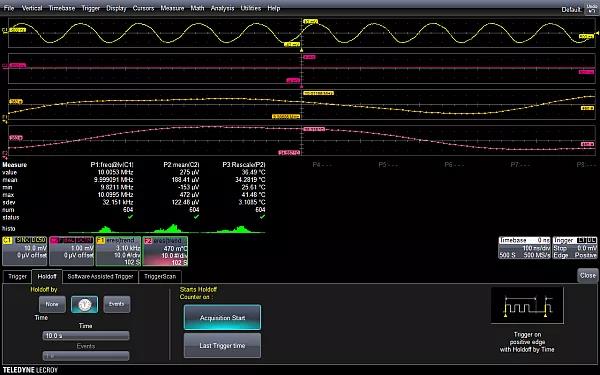Set Holdoff by None
Screen dimensions: 600x375
click(x=52, y=305)
